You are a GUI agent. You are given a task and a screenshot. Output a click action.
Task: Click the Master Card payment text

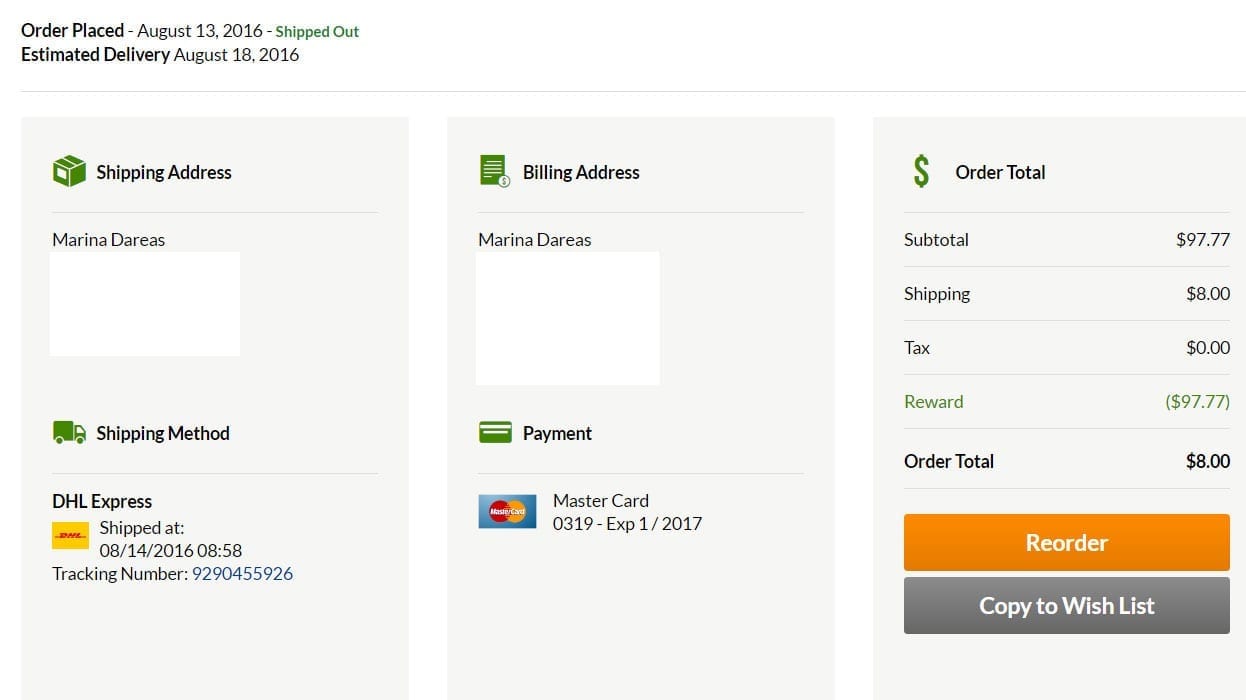pos(601,500)
